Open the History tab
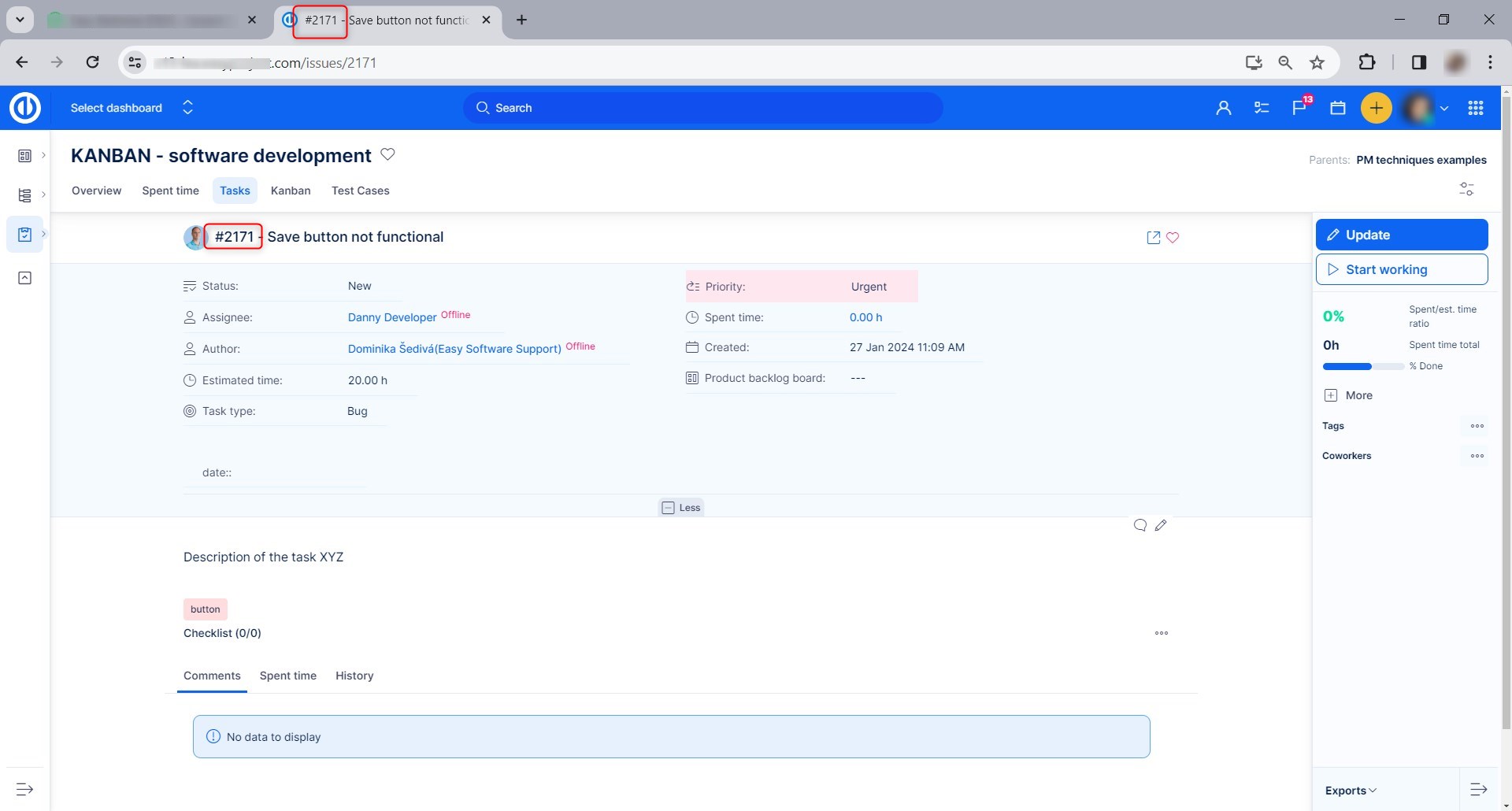1512x811 pixels. point(354,676)
